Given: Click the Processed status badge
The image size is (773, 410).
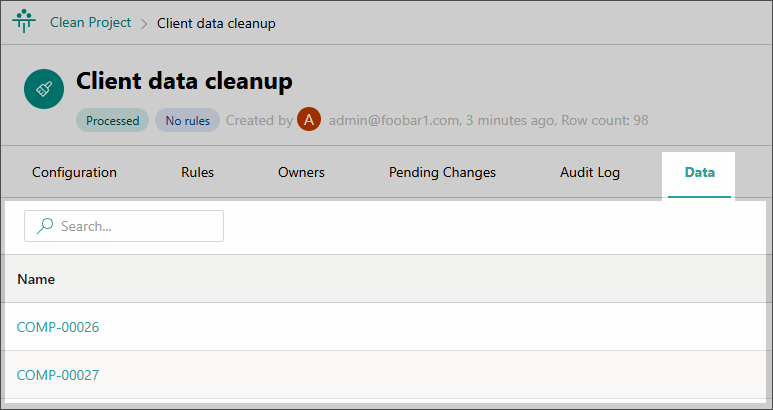Looking at the screenshot, I should pos(112,120).
